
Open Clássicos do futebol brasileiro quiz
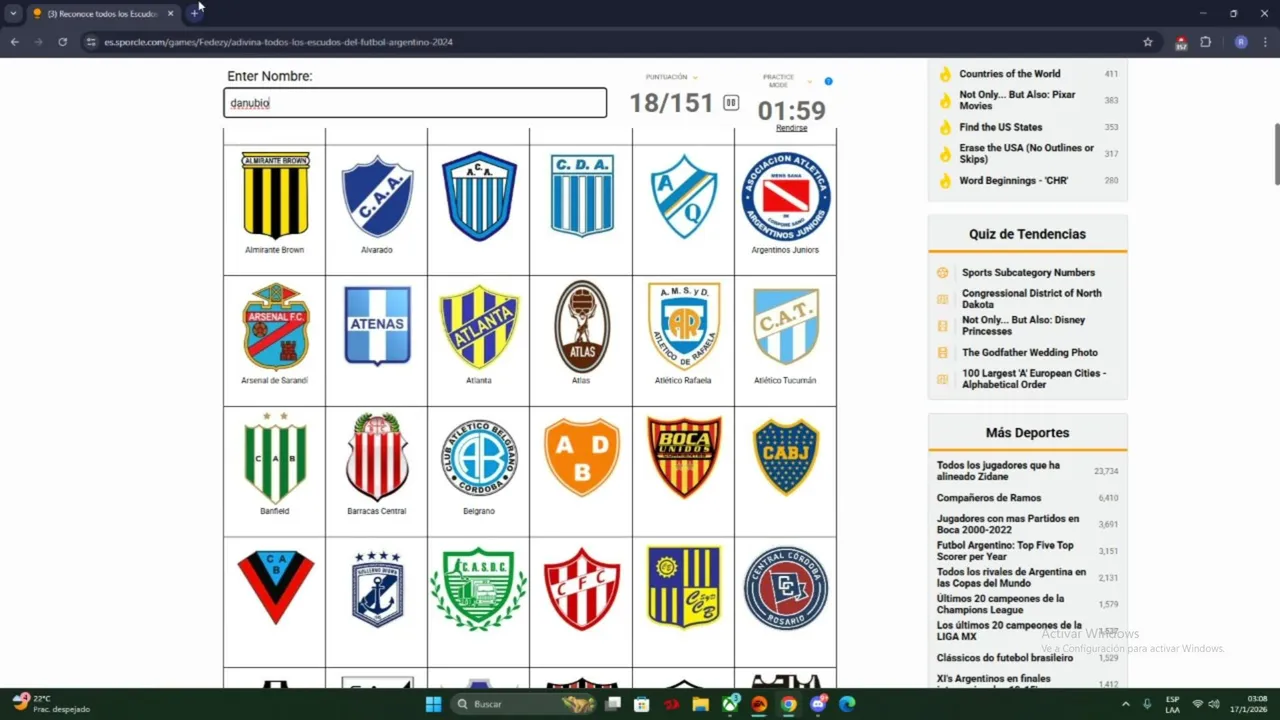coord(1007,658)
